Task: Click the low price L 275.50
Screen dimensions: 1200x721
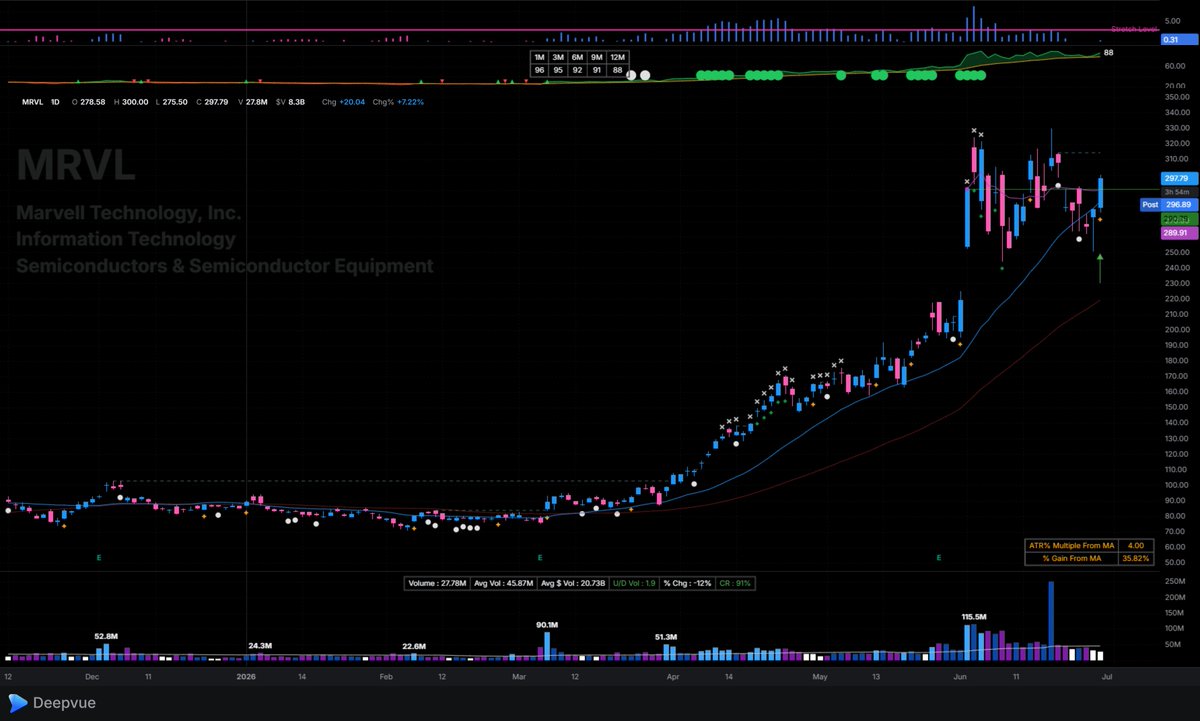Action: pos(172,101)
